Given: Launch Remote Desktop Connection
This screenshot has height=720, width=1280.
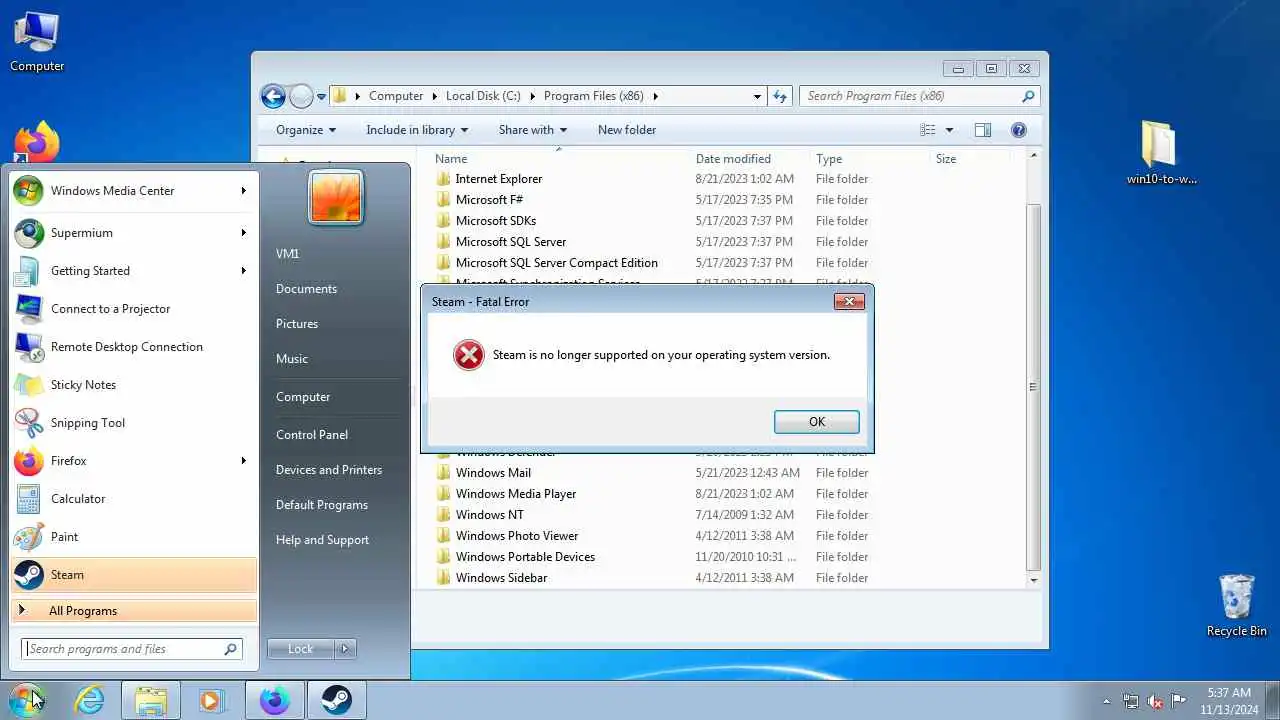Looking at the screenshot, I should (133, 347).
